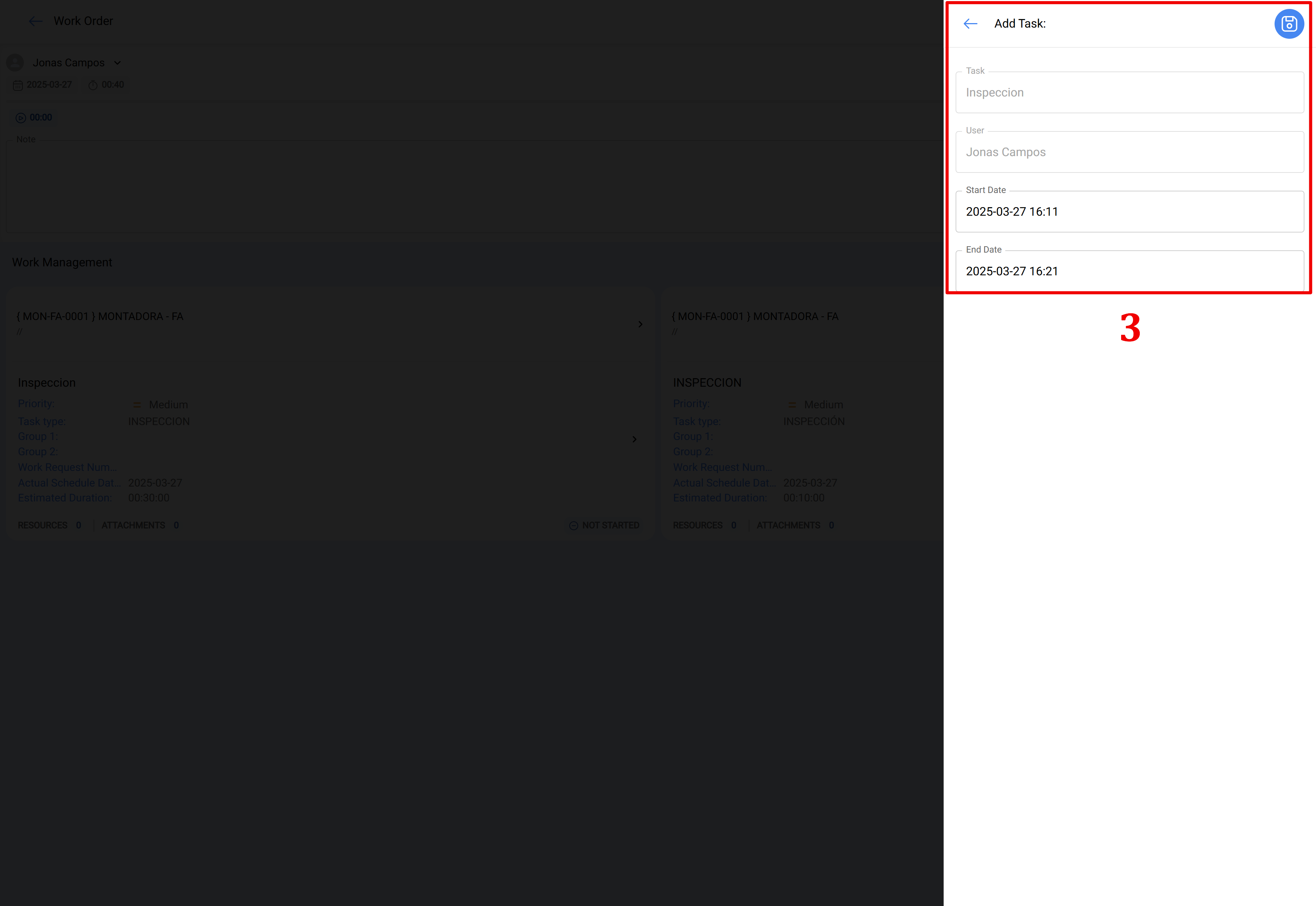This screenshot has height=906, width=1316.
Task: Click the User field showing Jonas Campos
Action: pos(1129,152)
